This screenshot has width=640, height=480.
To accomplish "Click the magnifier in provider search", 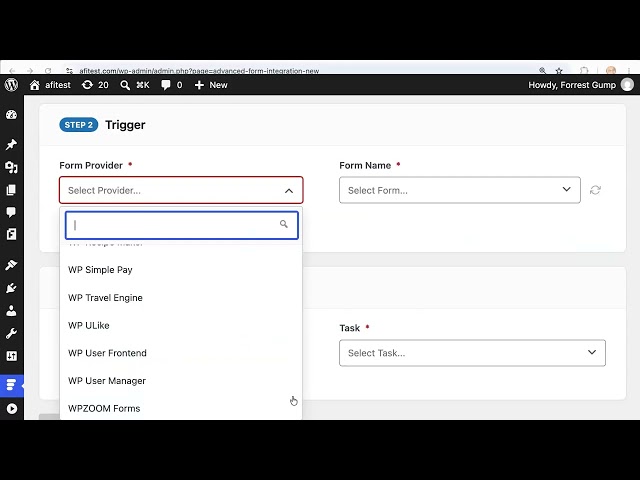I will pos(284,224).
